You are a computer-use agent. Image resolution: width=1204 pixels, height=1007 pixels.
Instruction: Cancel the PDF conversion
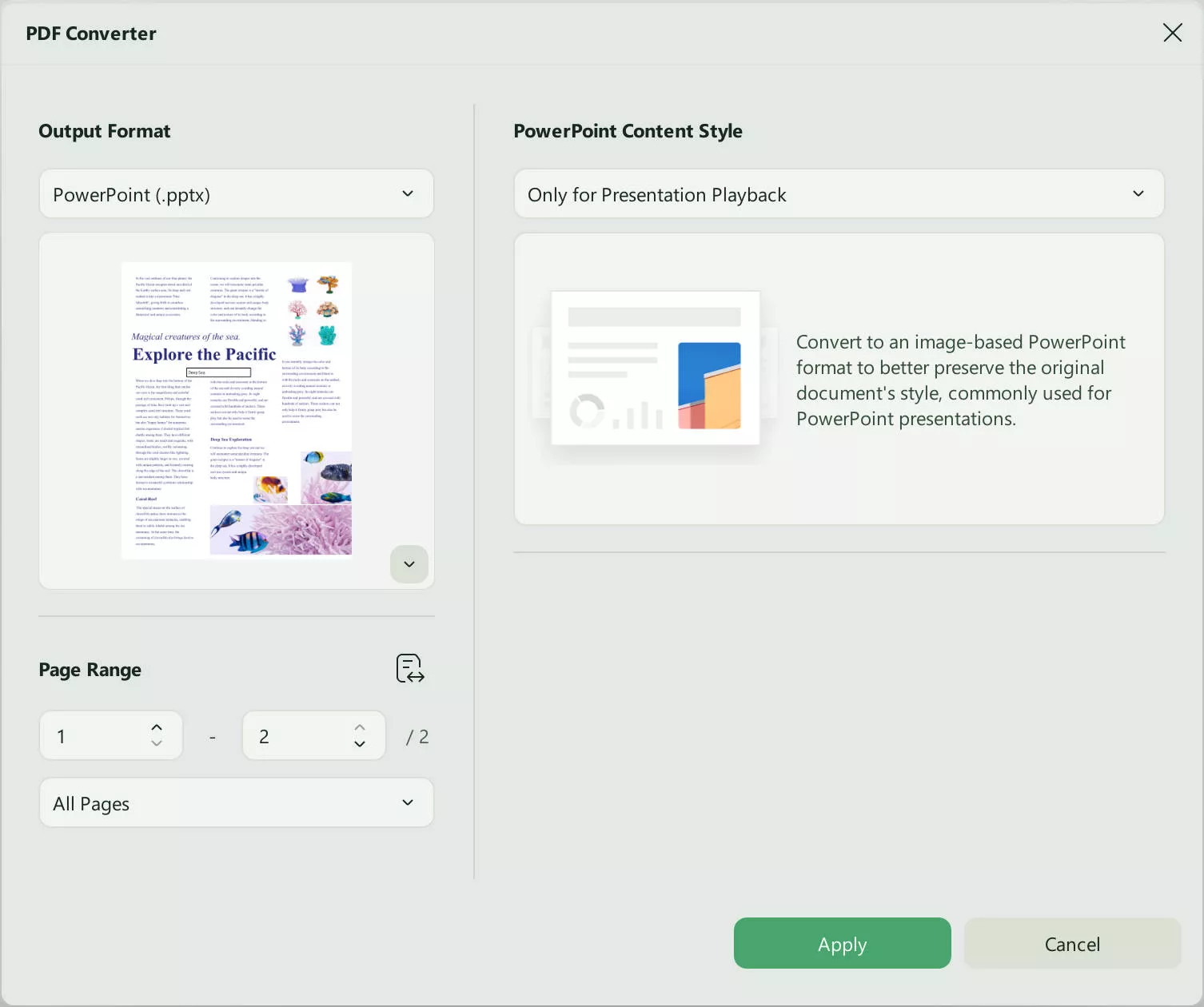point(1072,943)
